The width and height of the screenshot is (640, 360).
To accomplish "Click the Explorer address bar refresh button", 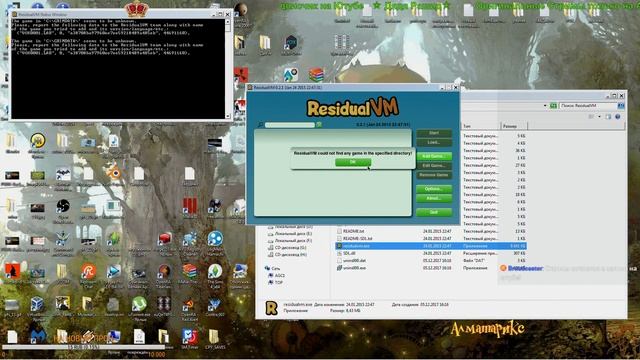I will click(553, 106).
